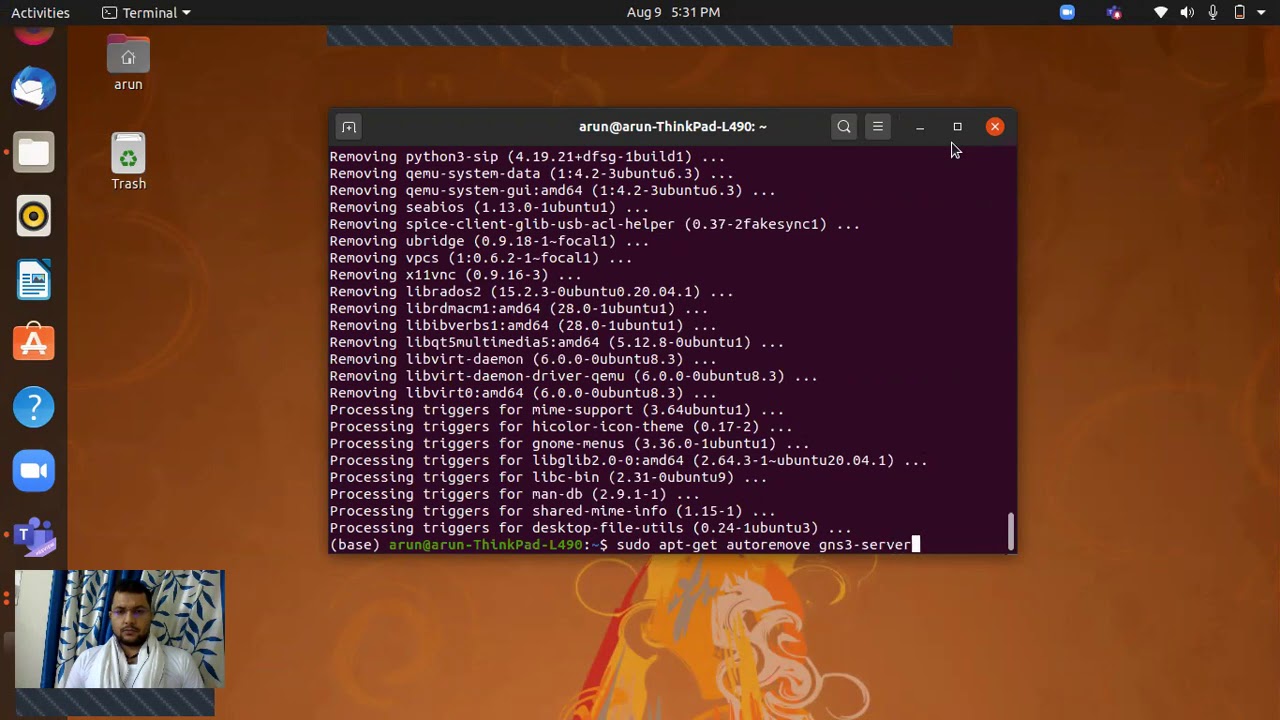Open the Activities overview
Screen dimensions: 1280x720
(x=40, y=13)
